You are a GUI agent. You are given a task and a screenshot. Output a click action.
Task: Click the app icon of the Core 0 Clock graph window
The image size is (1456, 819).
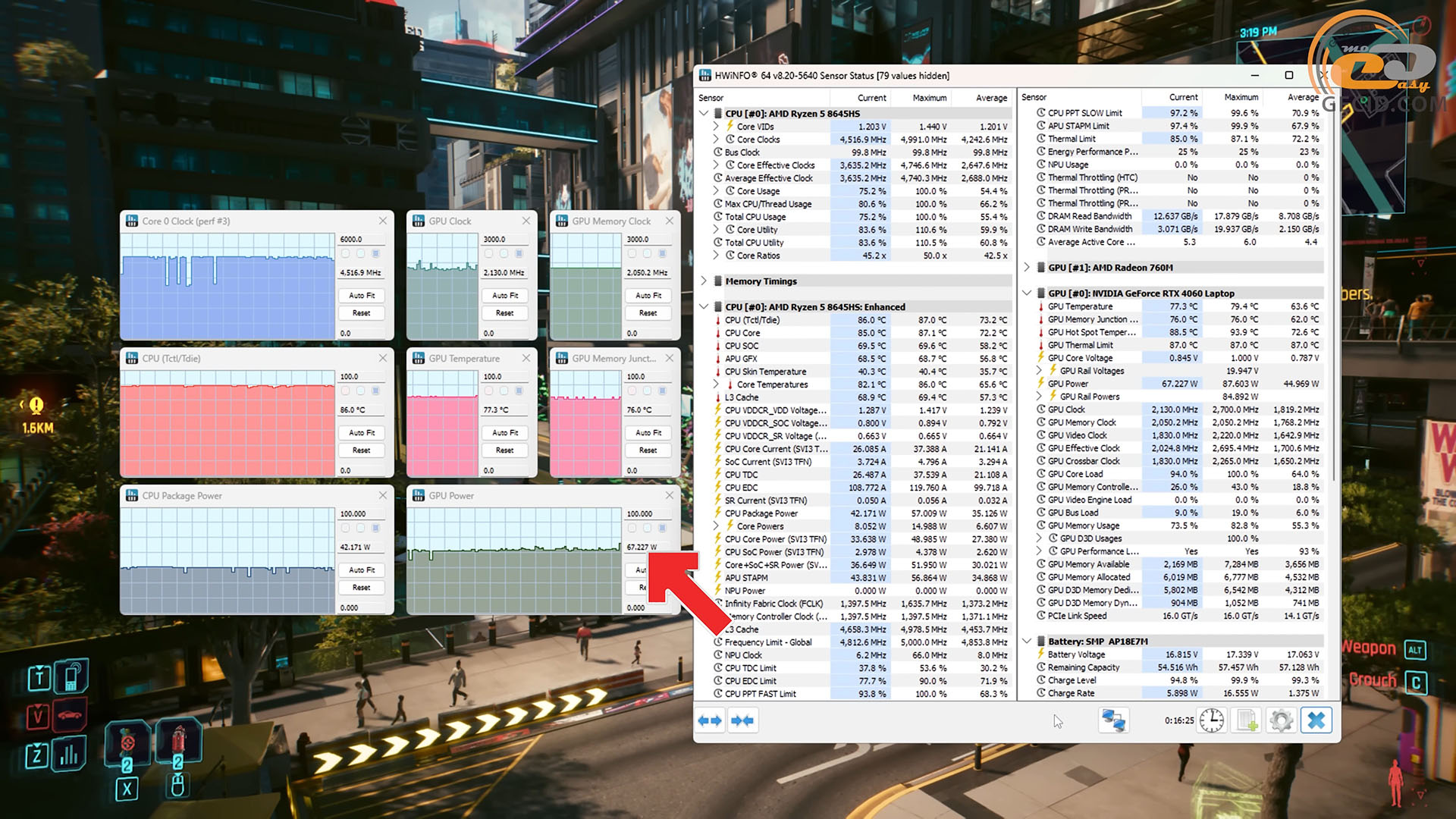pos(132,221)
